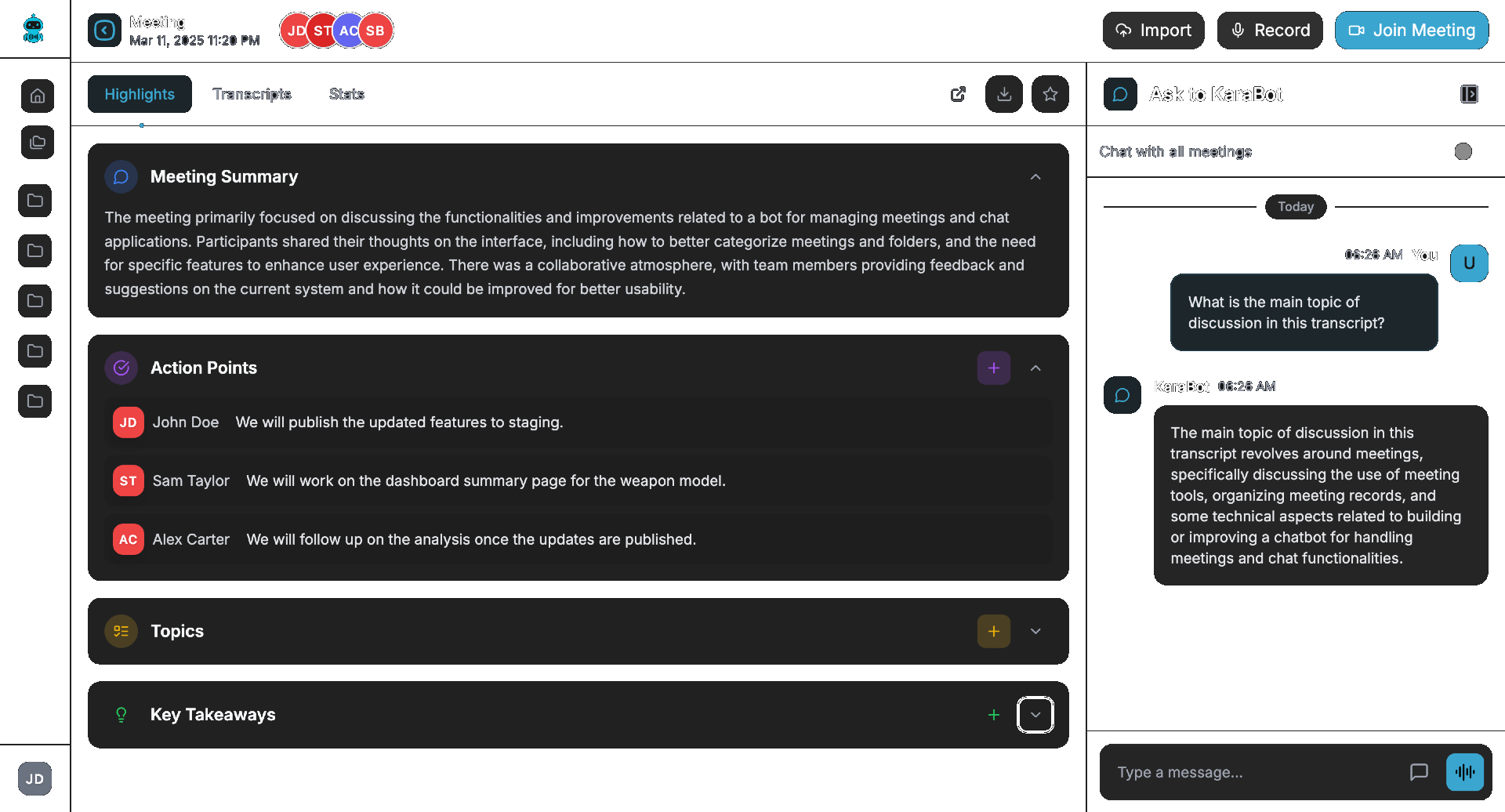Expand the Topics section
This screenshot has height=812, width=1505.
click(1035, 632)
